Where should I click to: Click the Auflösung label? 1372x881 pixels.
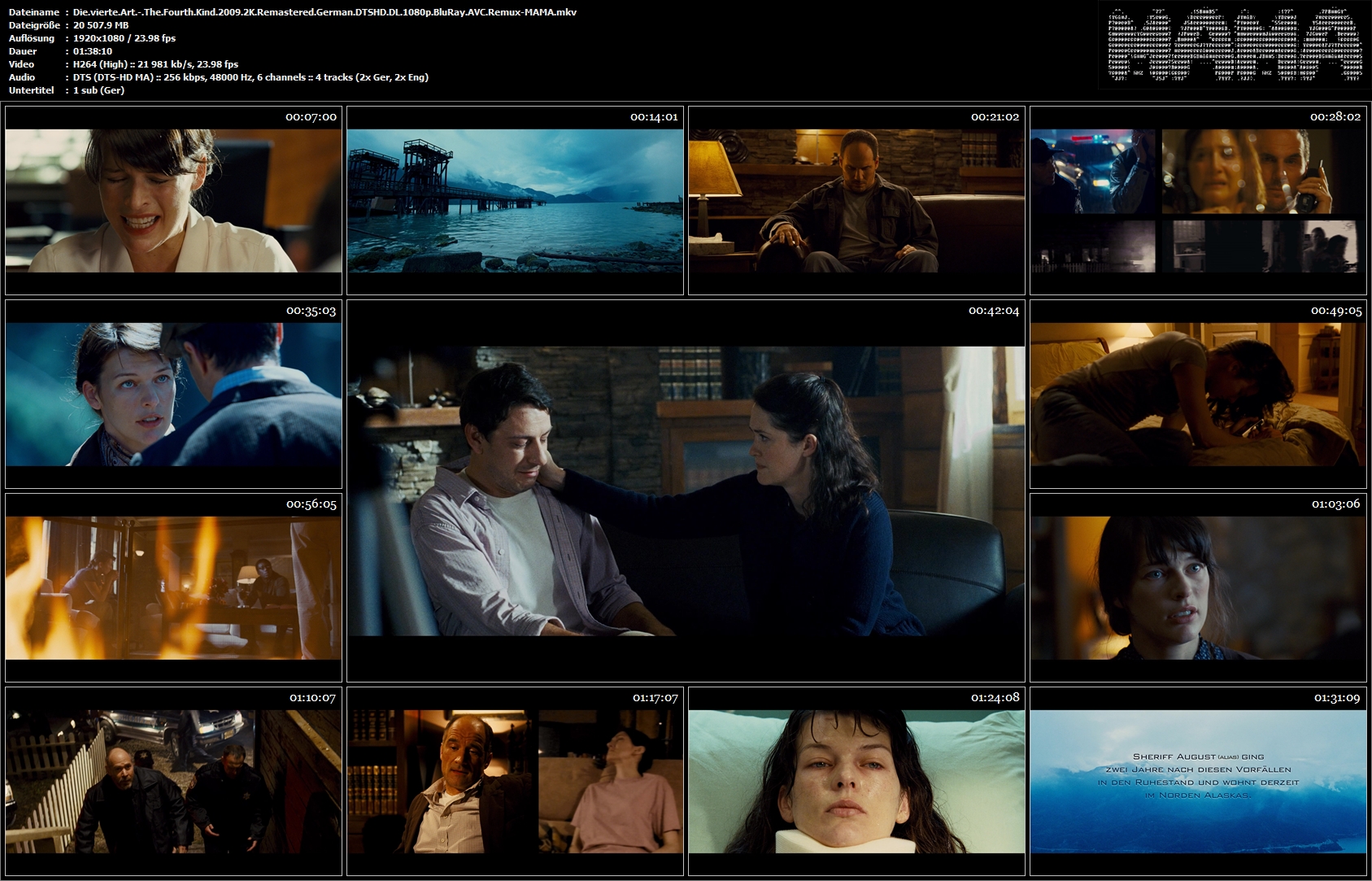[32, 38]
